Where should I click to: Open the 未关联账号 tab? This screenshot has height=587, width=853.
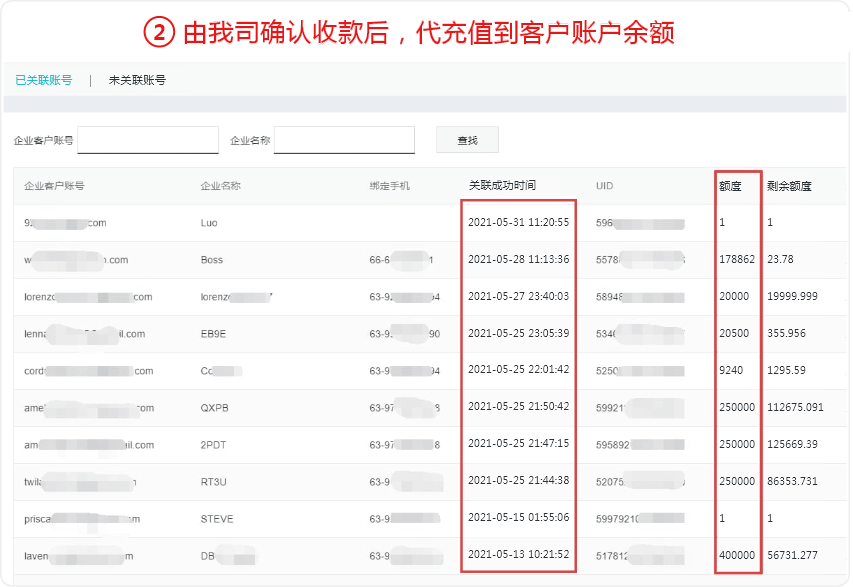(x=137, y=80)
